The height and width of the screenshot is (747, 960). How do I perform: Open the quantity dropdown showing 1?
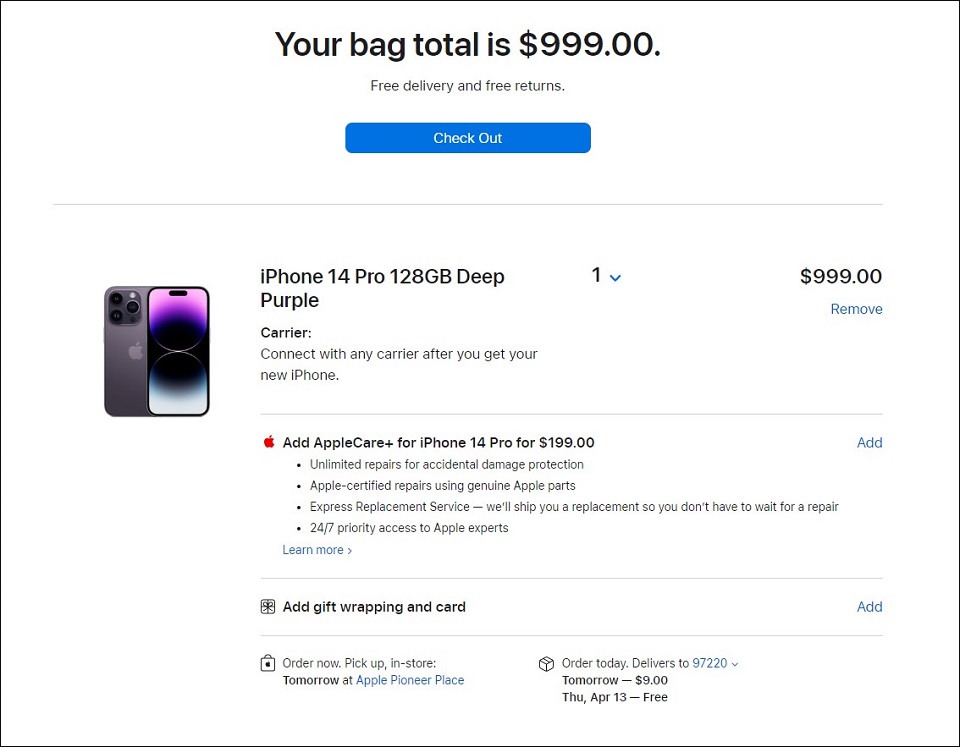tap(606, 276)
